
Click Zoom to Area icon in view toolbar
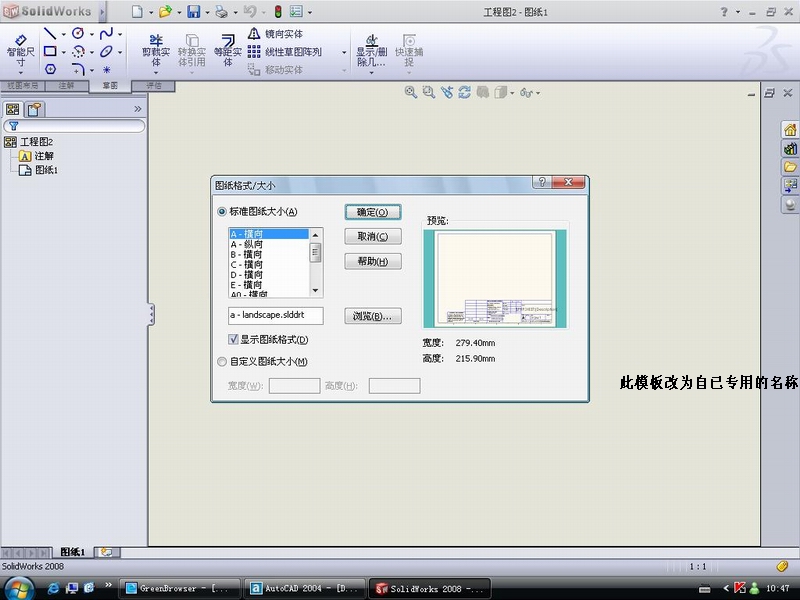(429, 92)
